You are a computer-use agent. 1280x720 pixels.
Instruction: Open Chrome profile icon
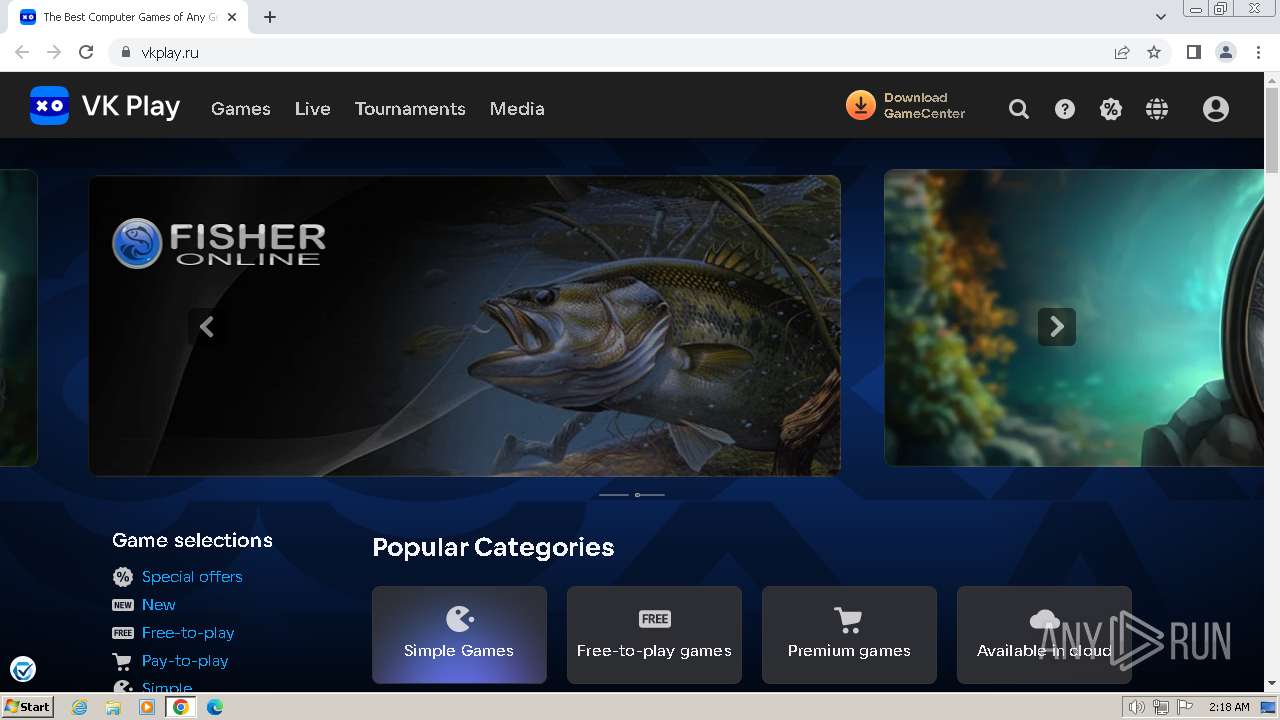click(x=1226, y=52)
